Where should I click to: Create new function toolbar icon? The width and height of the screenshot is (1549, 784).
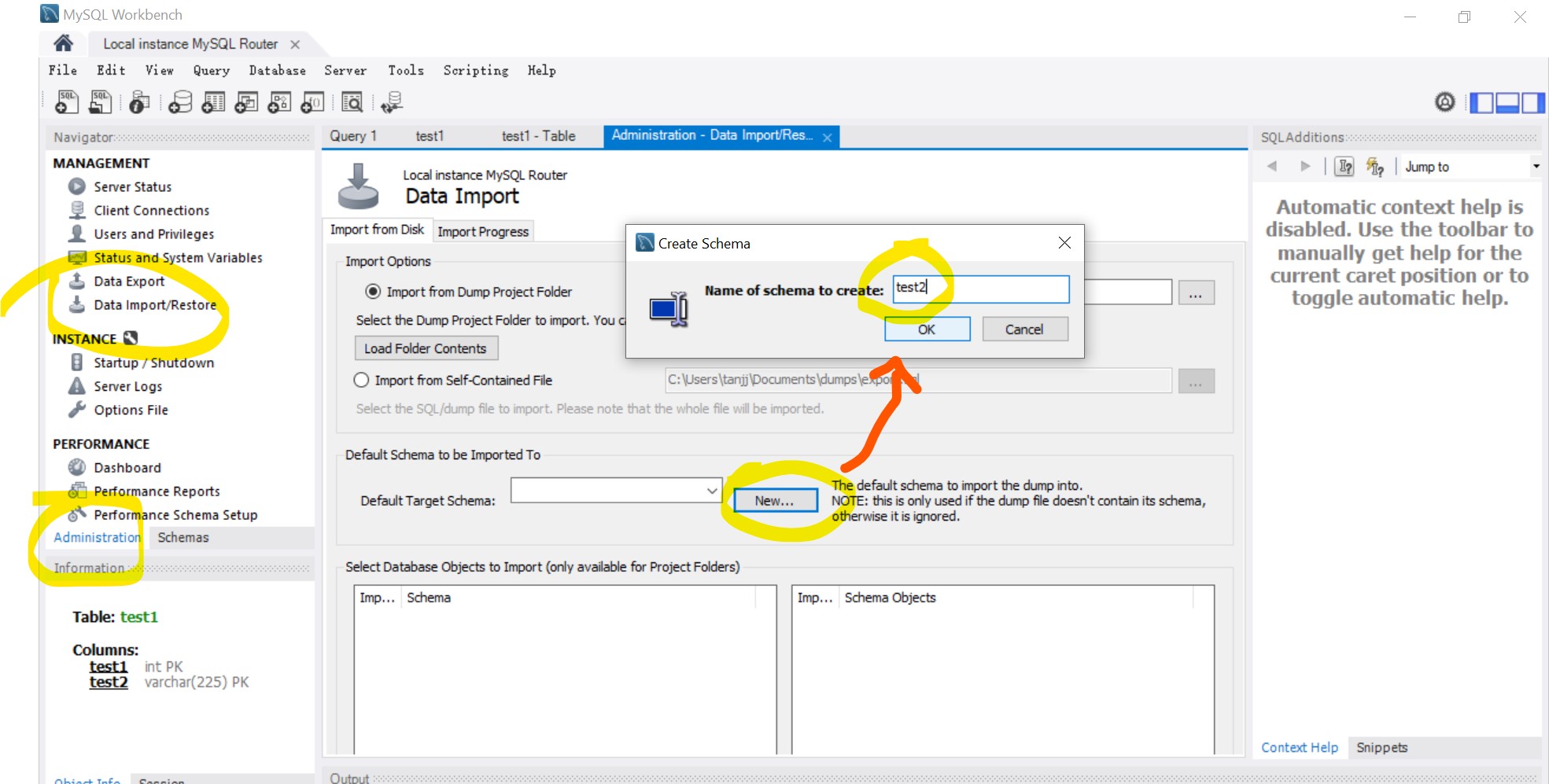pos(312,102)
